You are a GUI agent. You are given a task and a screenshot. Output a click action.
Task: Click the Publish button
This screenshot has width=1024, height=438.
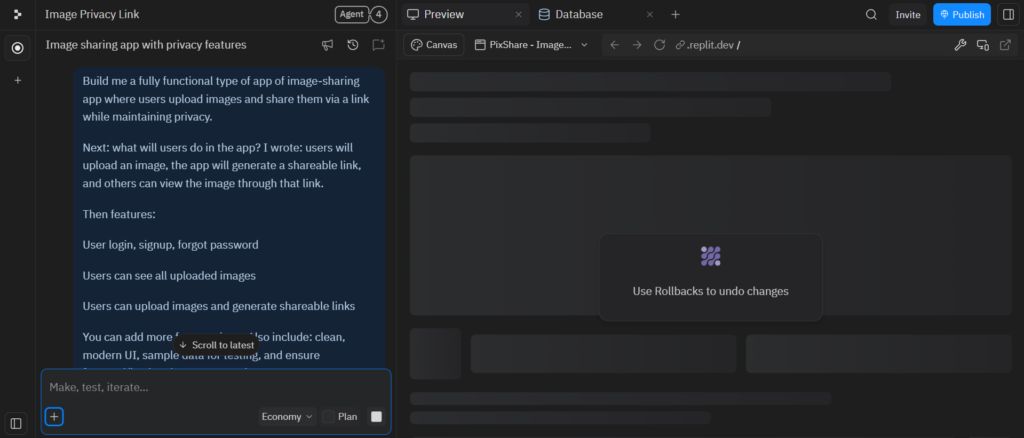tap(961, 15)
